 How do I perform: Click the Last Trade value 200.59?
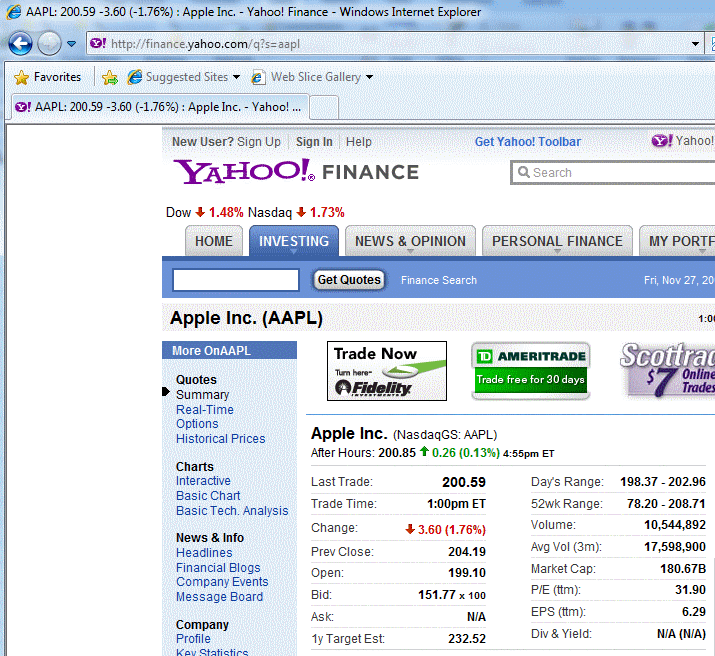(x=464, y=482)
